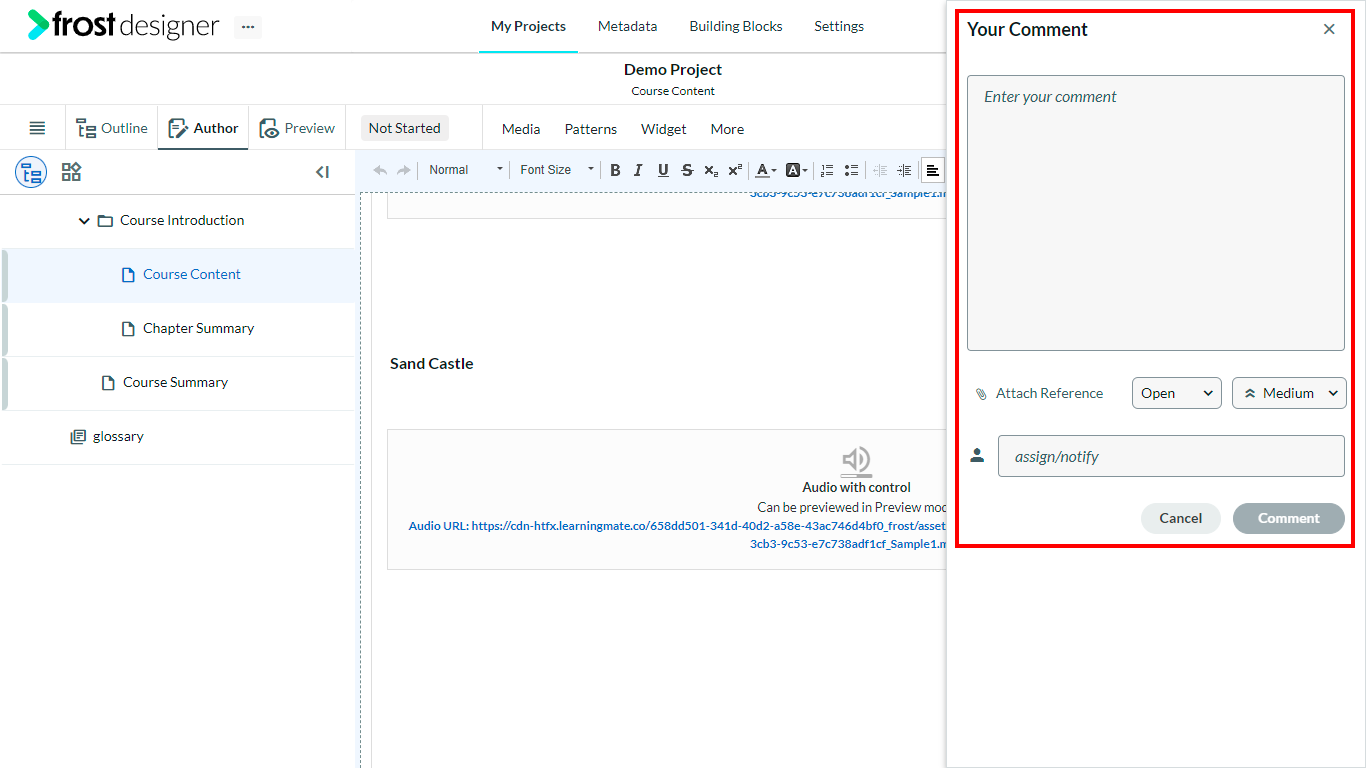Open the Media menu
Image resolution: width=1366 pixels, height=768 pixels.
(x=521, y=129)
